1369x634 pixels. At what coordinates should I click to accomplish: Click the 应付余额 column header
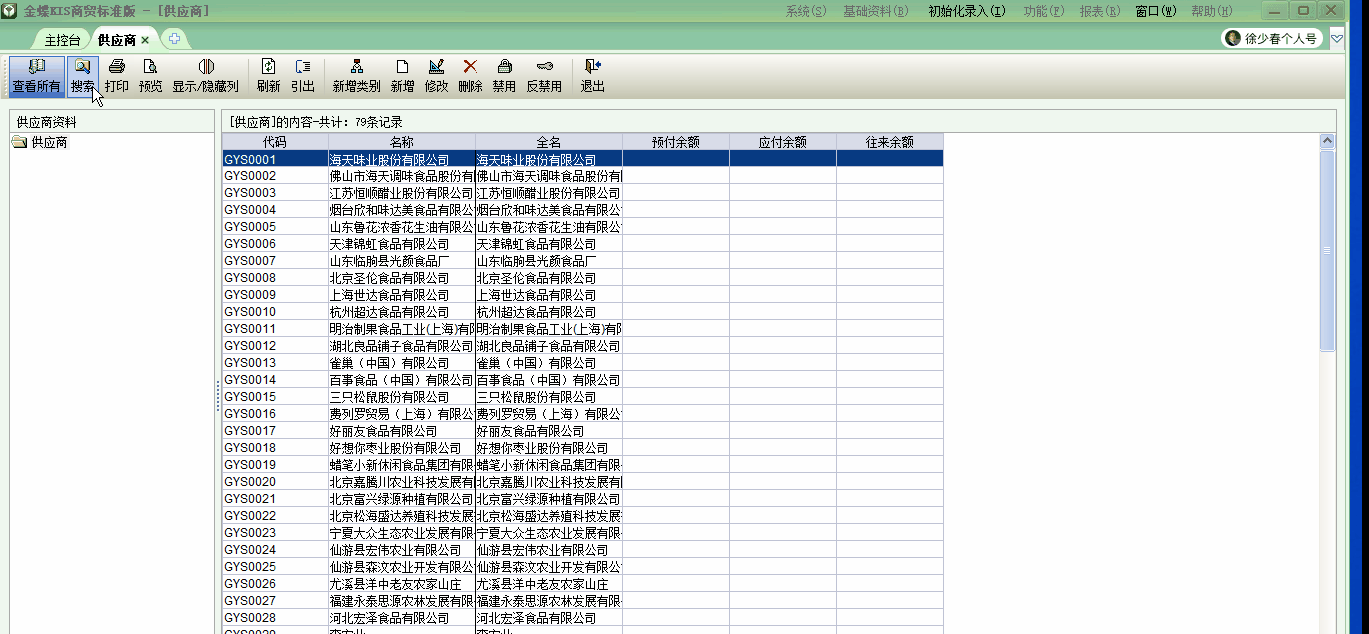[782, 142]
